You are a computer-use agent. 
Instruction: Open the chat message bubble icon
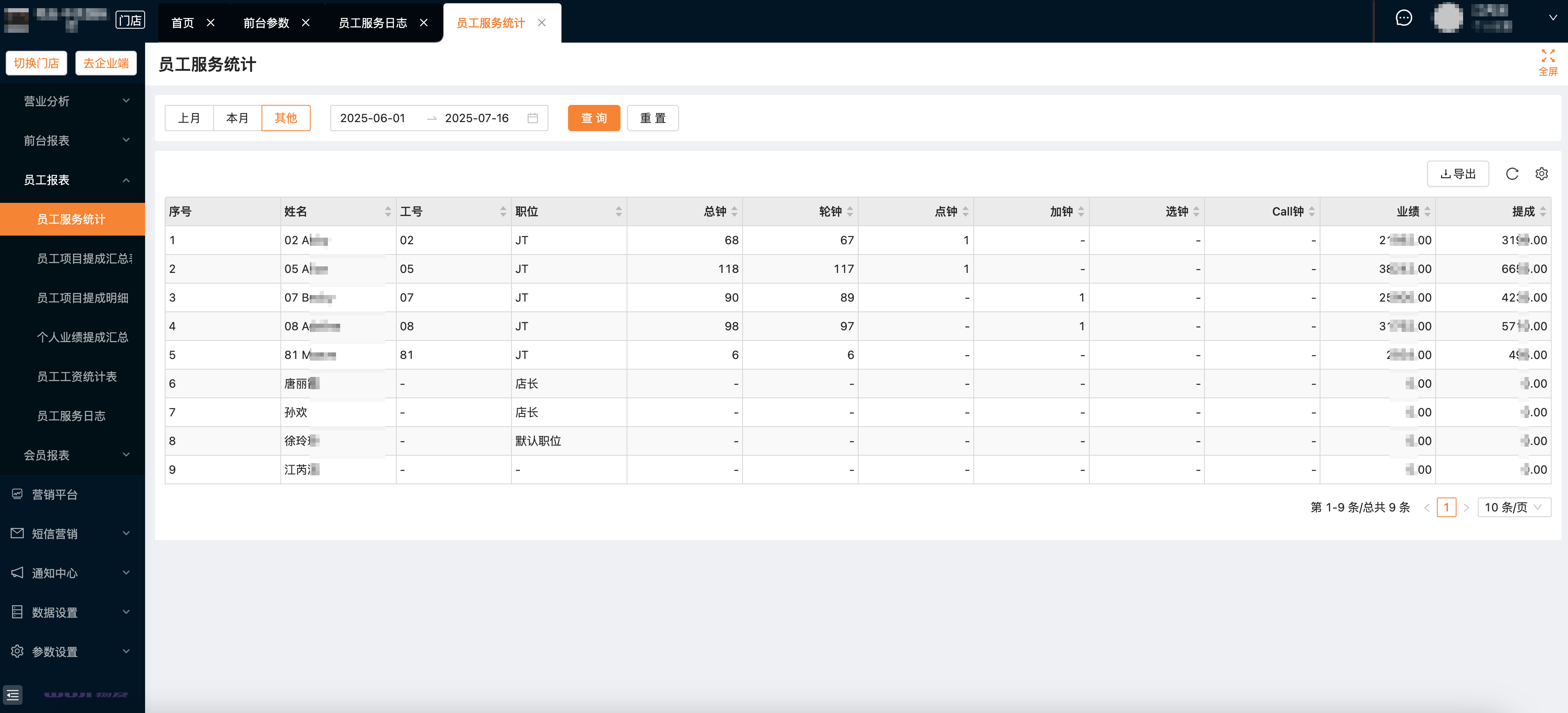coord(1404,18)
